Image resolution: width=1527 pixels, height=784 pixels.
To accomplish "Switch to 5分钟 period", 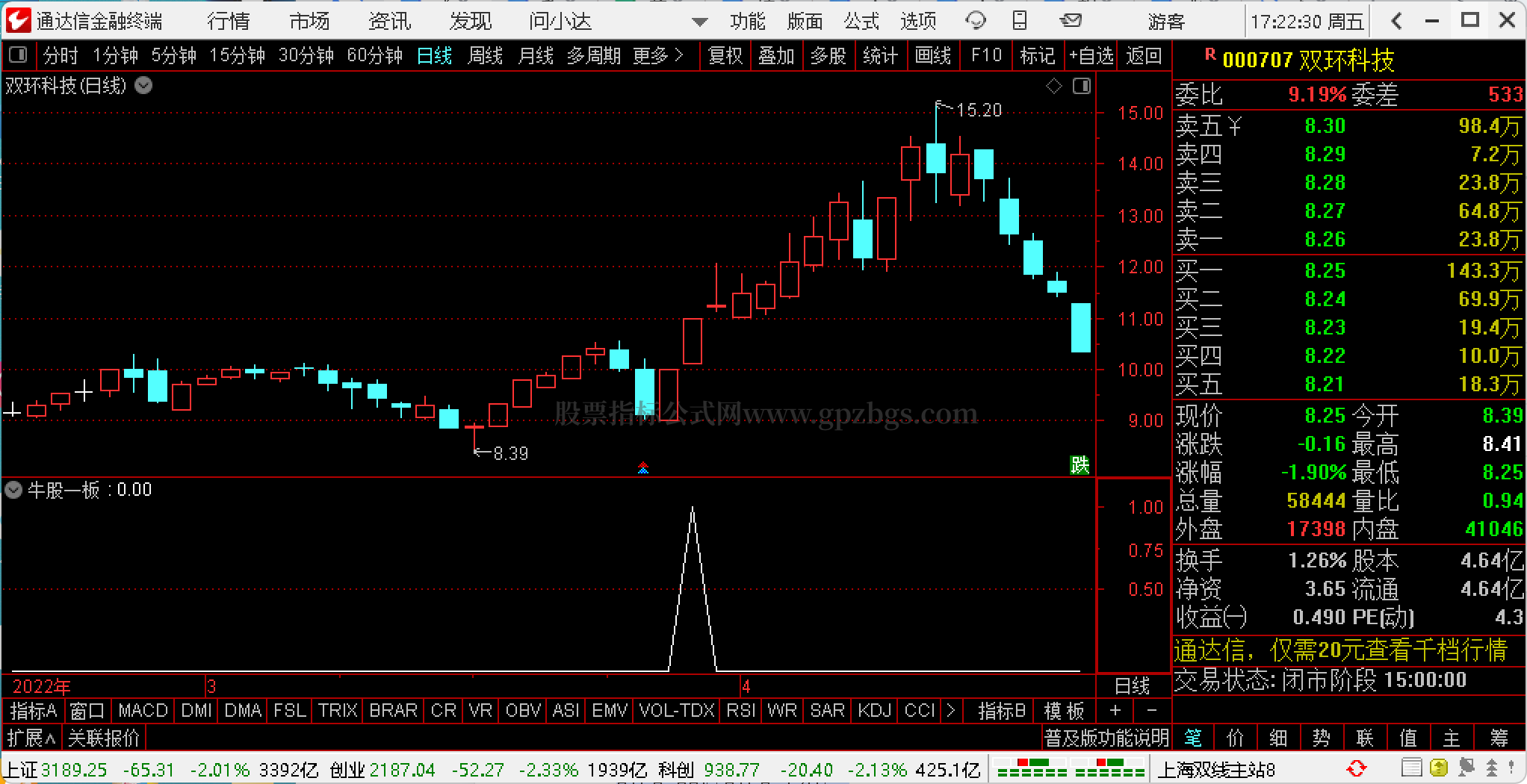I will point(173,55).
